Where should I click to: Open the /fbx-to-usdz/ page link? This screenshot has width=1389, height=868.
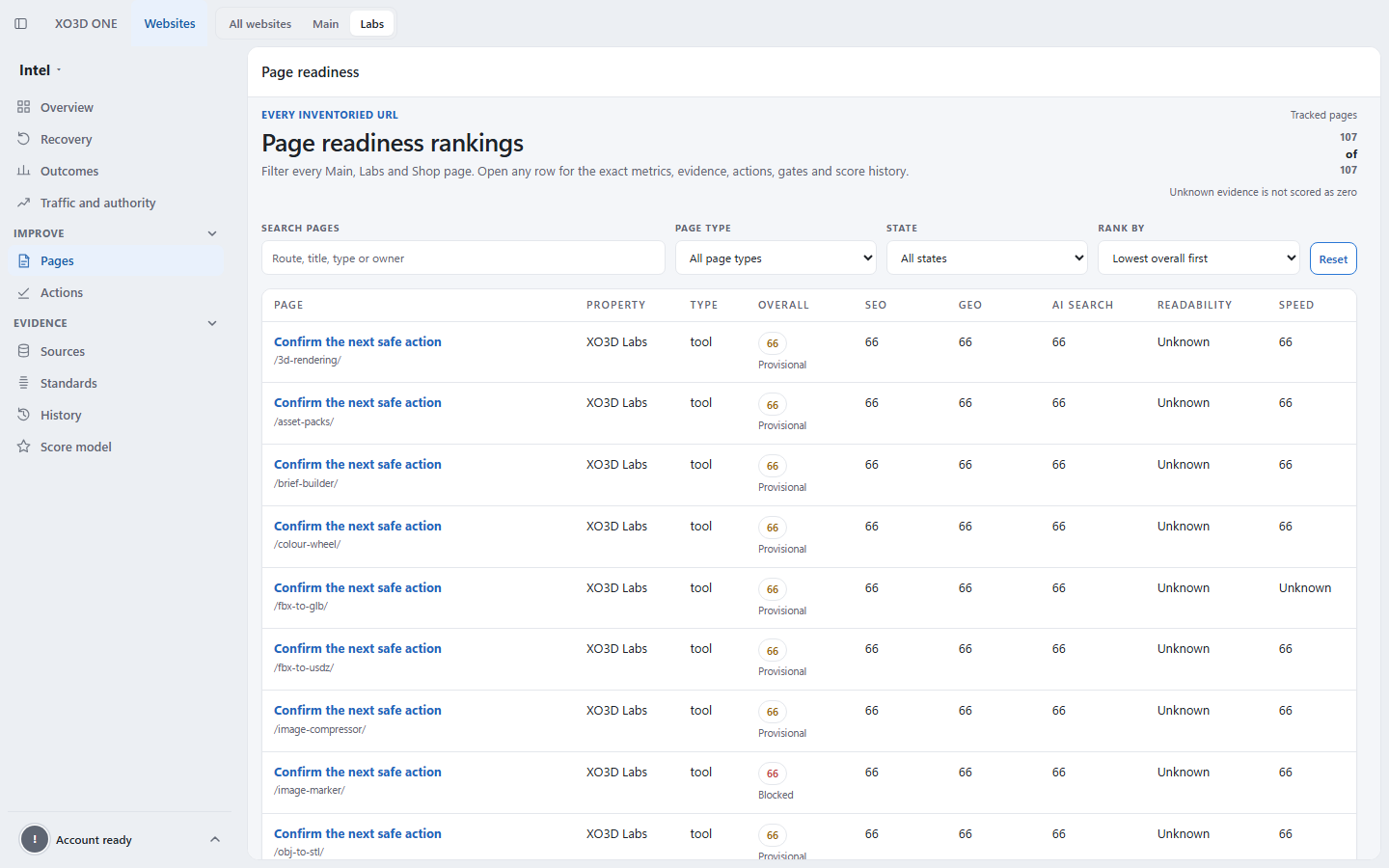tap(358, 648)
